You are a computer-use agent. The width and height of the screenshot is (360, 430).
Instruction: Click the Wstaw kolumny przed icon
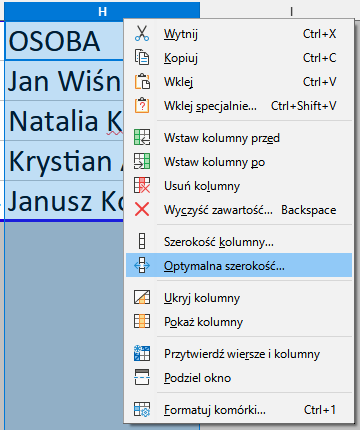pyautogui.click(x=142, y=137)
